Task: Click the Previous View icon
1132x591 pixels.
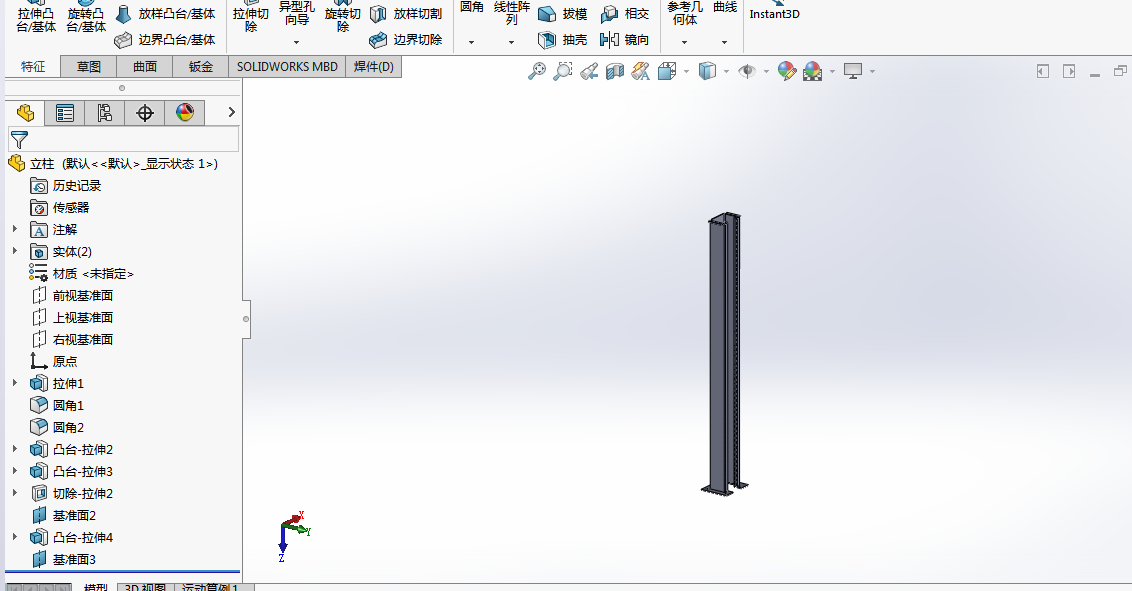Action: [589, 71]
